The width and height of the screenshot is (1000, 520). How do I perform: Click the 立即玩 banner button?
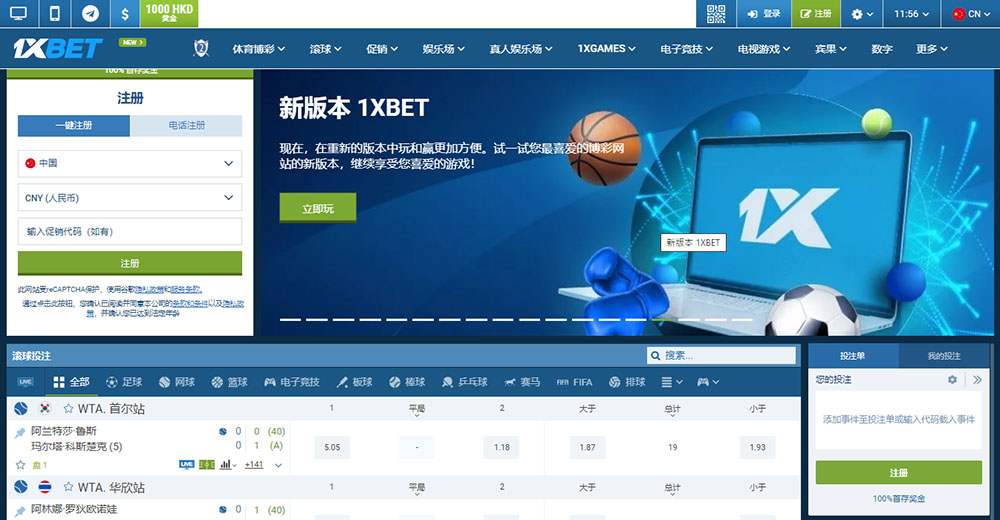click(x=318, y=208)
